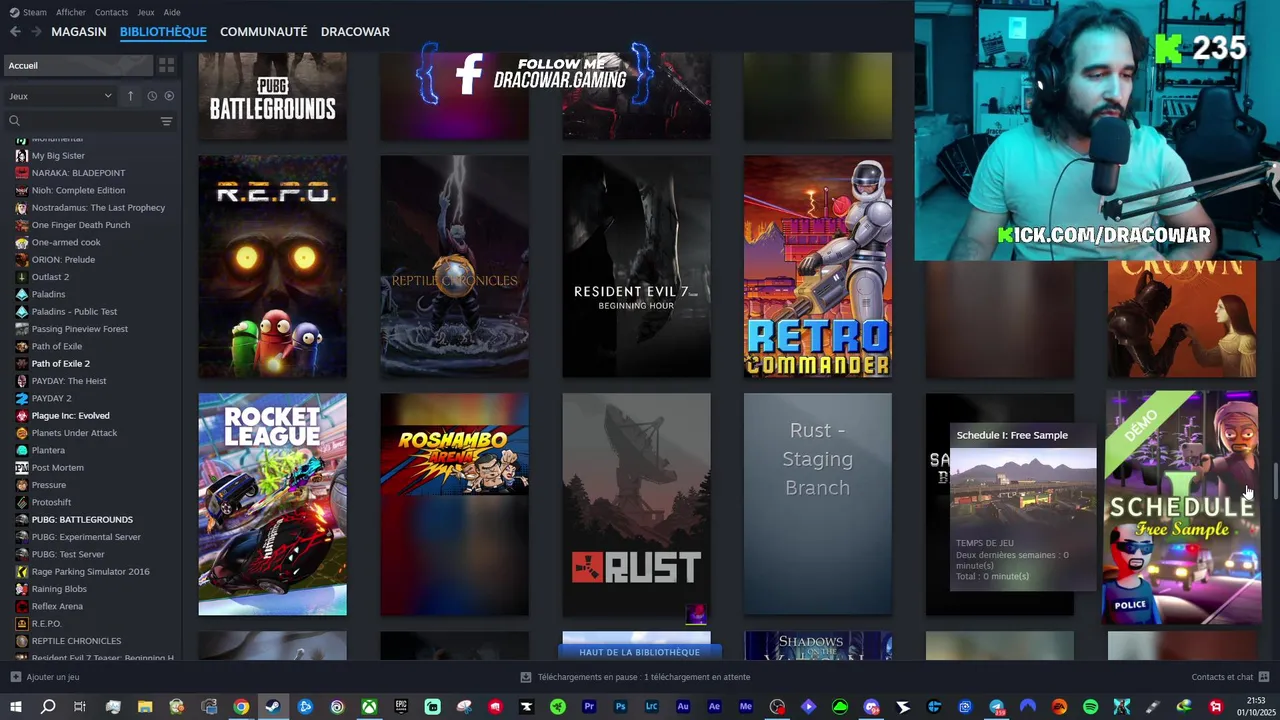Viewport: 1280px width, 720px height.
Task: Open Adobe Media Encoder from the taskbar
Action: 746,707
